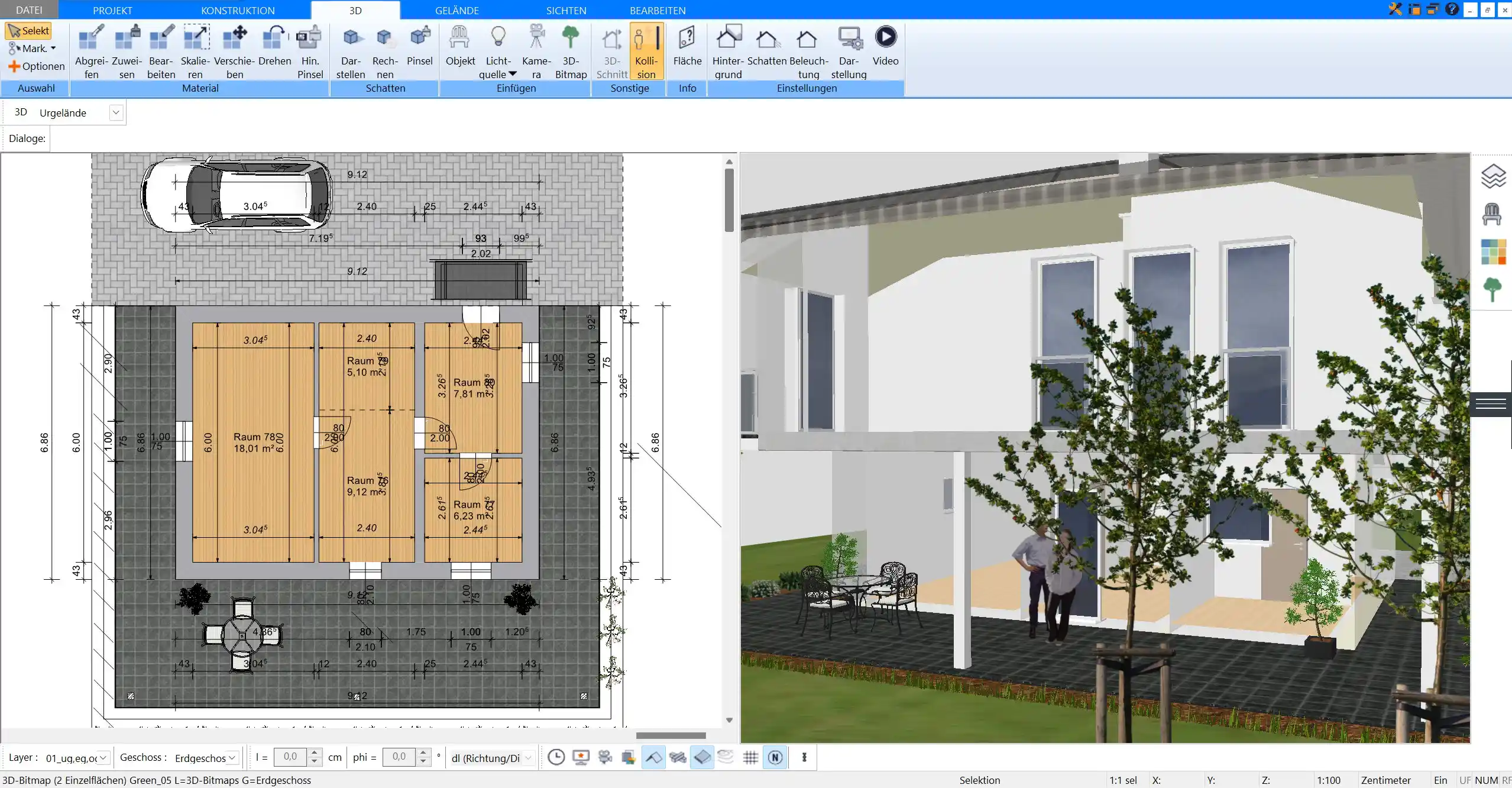The image size is (1512, 788).
Task: Click the film camera icon in bottom toolbar
Action: [605, 757]
